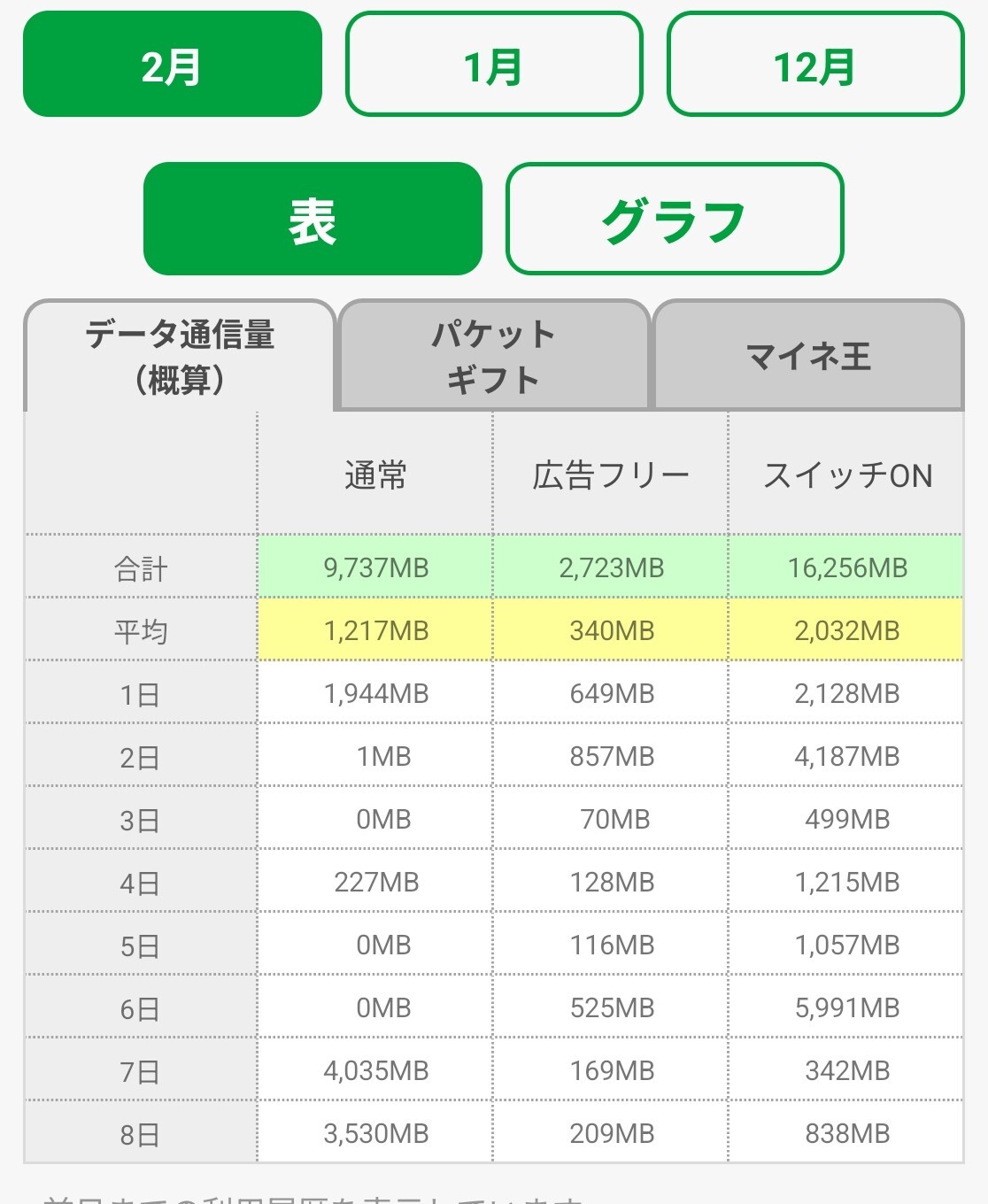Switch to the グラフ graph view
Viewport: 988px width, 1204px height.
coord(674,219)
